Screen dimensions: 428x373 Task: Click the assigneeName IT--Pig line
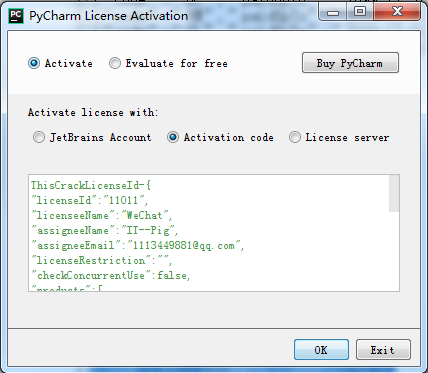pyautogui.click(x=105, y=230)
